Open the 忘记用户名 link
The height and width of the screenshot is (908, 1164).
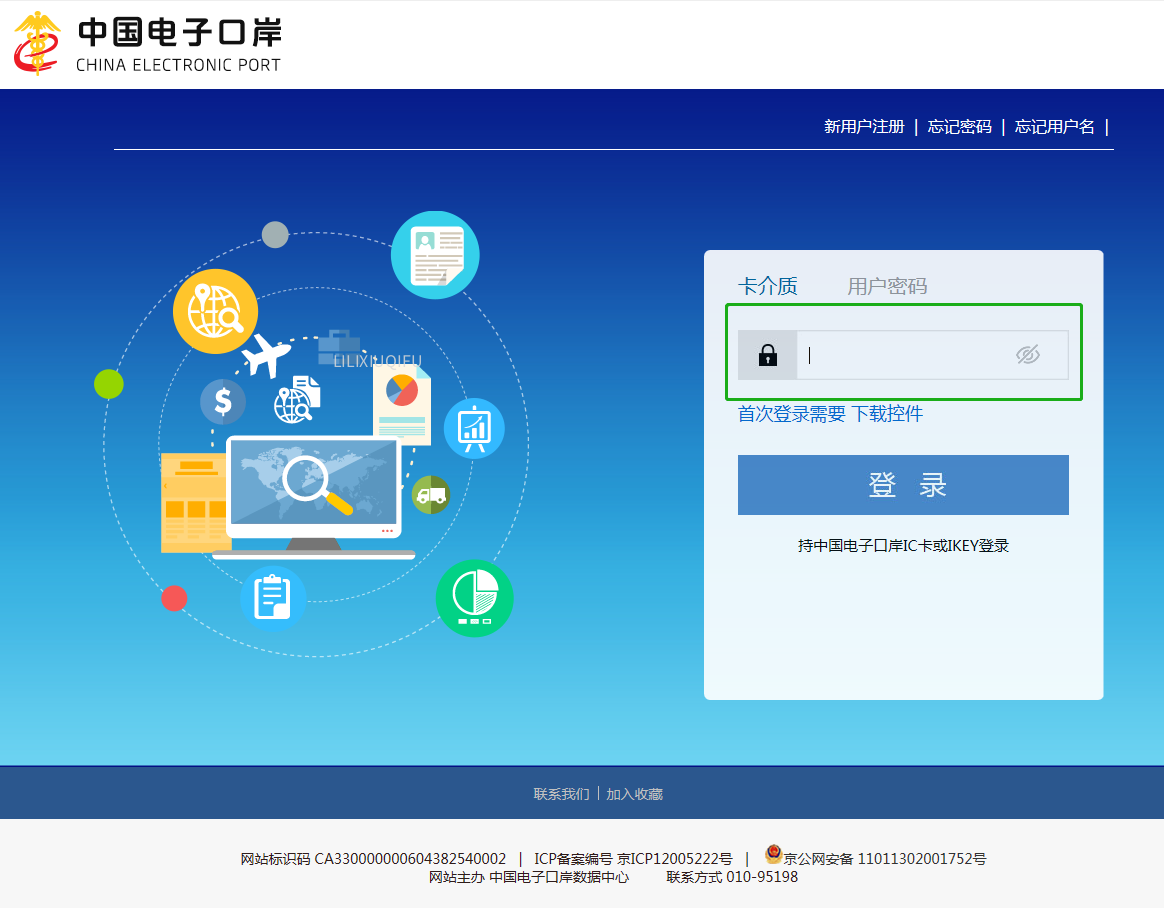pyautogui.click(x=1054, y=127)
